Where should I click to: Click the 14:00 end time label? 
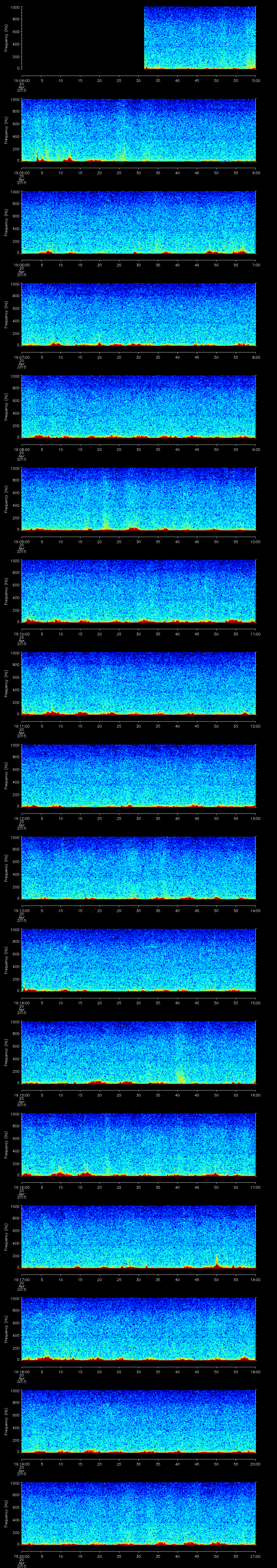255,910
